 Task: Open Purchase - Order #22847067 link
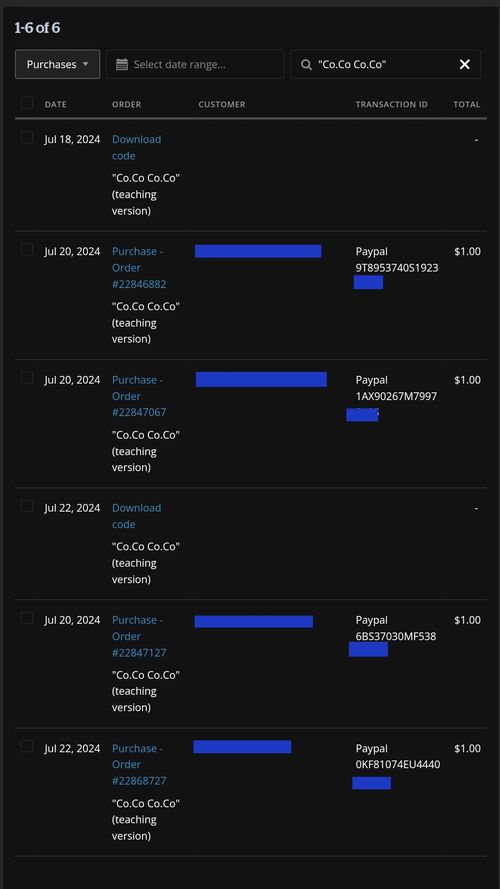tap(139, 396)
